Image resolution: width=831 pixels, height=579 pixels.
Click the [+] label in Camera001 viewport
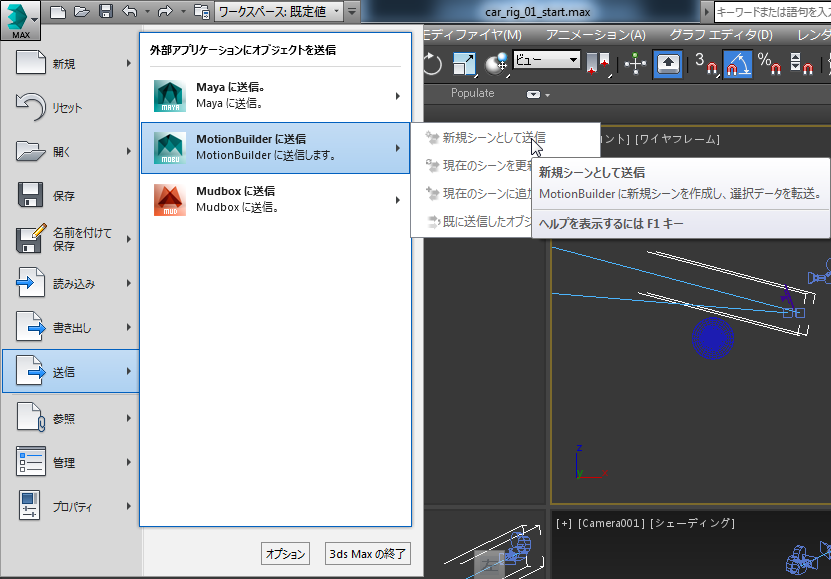pos(564,523)
